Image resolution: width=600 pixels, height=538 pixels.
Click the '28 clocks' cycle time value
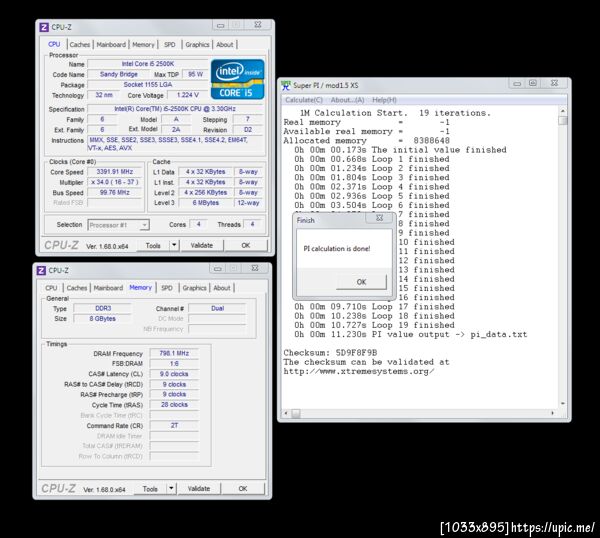coord(174,404)
